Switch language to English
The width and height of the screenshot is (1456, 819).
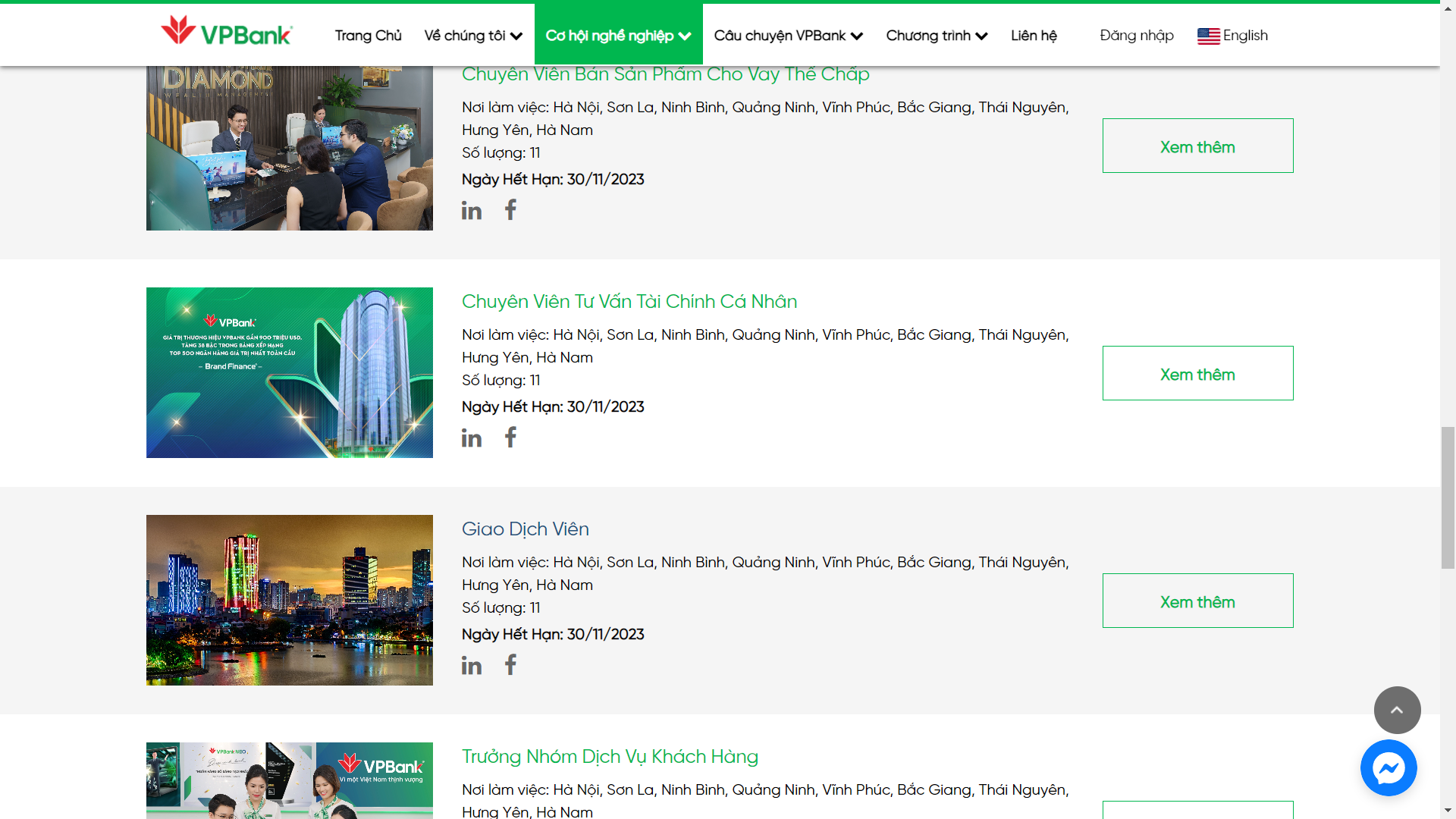pyautogui.click(x=1245, y=36)
